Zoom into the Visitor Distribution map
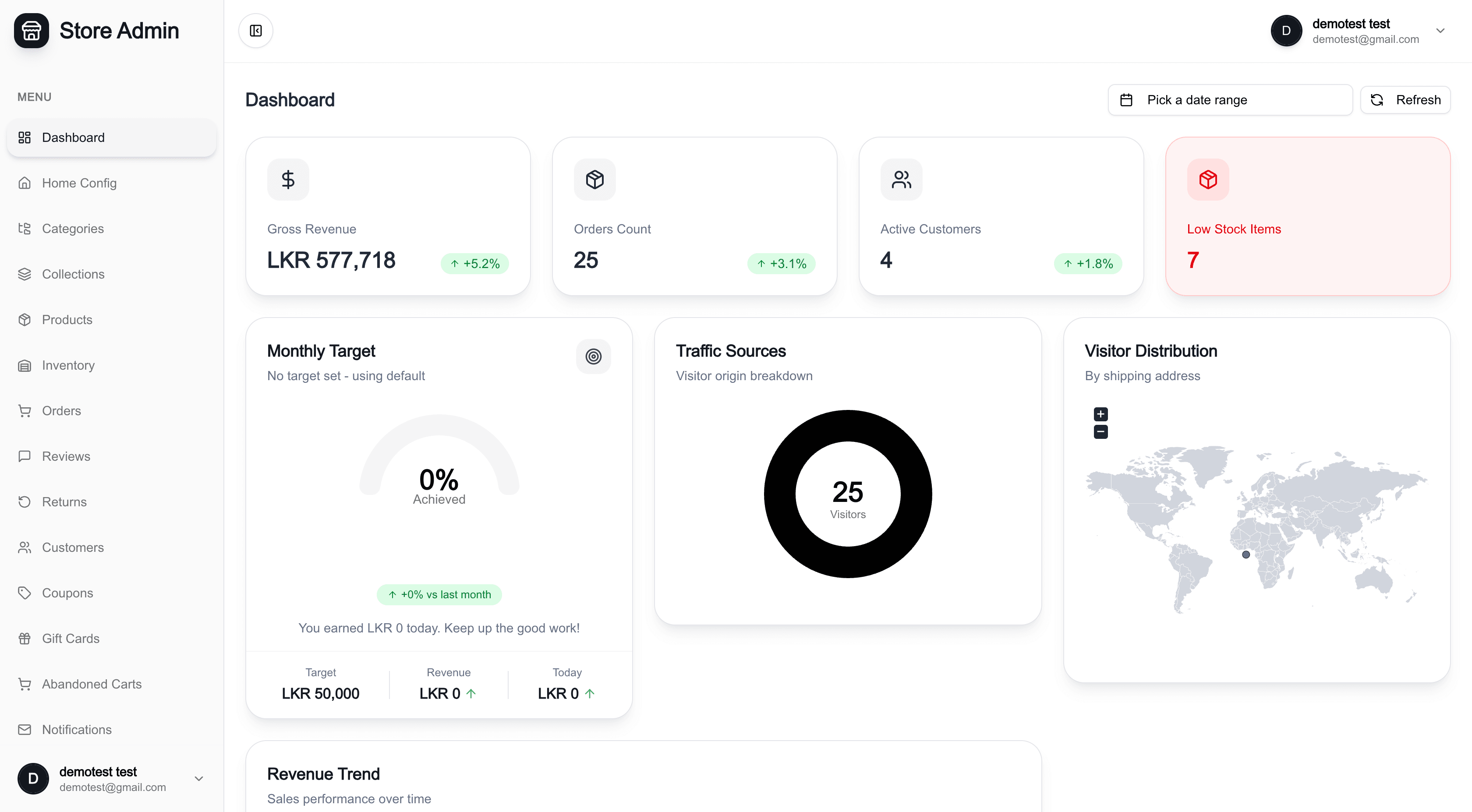 click(1100, 414)
